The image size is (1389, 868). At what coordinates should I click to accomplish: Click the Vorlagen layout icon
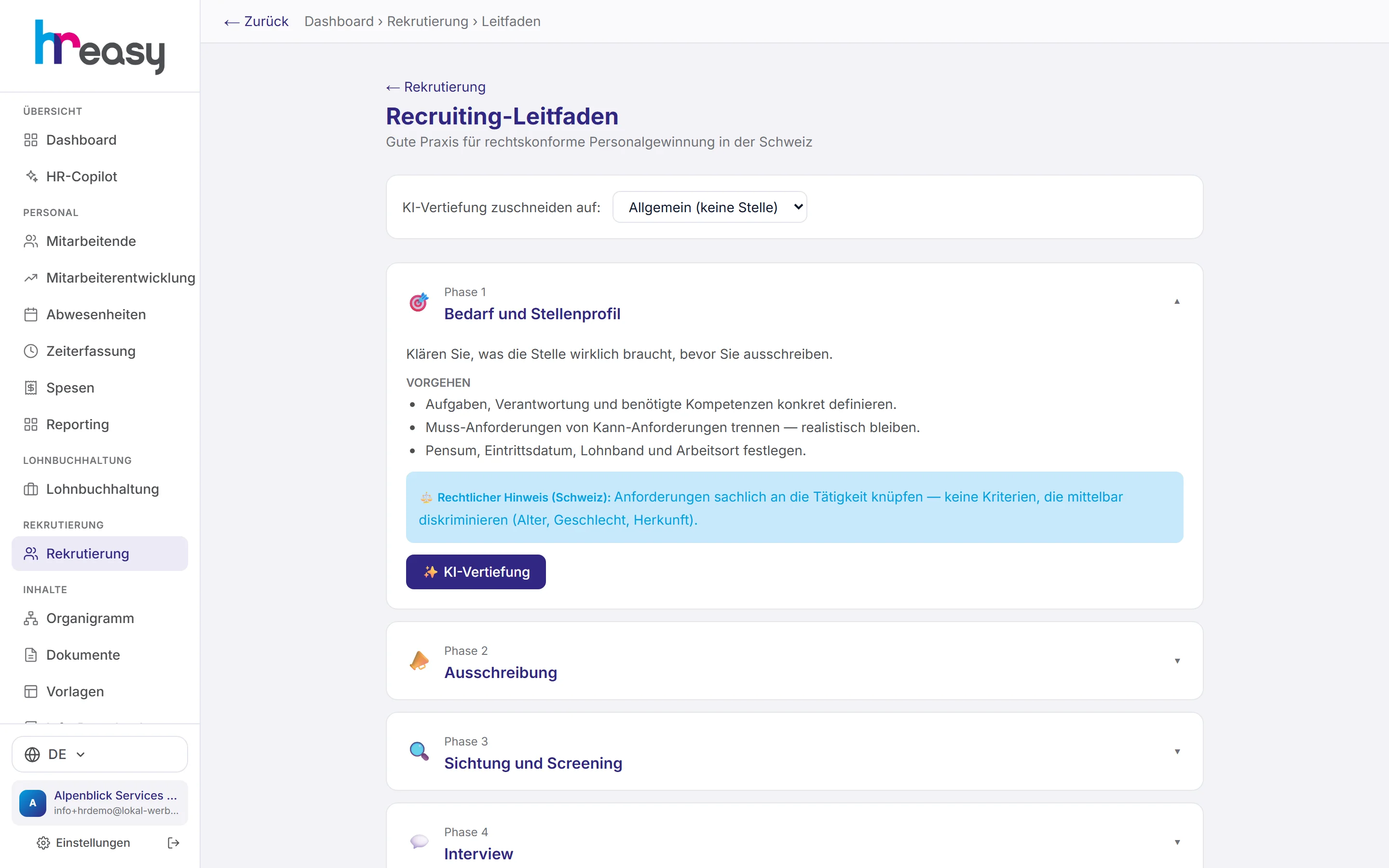pos(31,692)
